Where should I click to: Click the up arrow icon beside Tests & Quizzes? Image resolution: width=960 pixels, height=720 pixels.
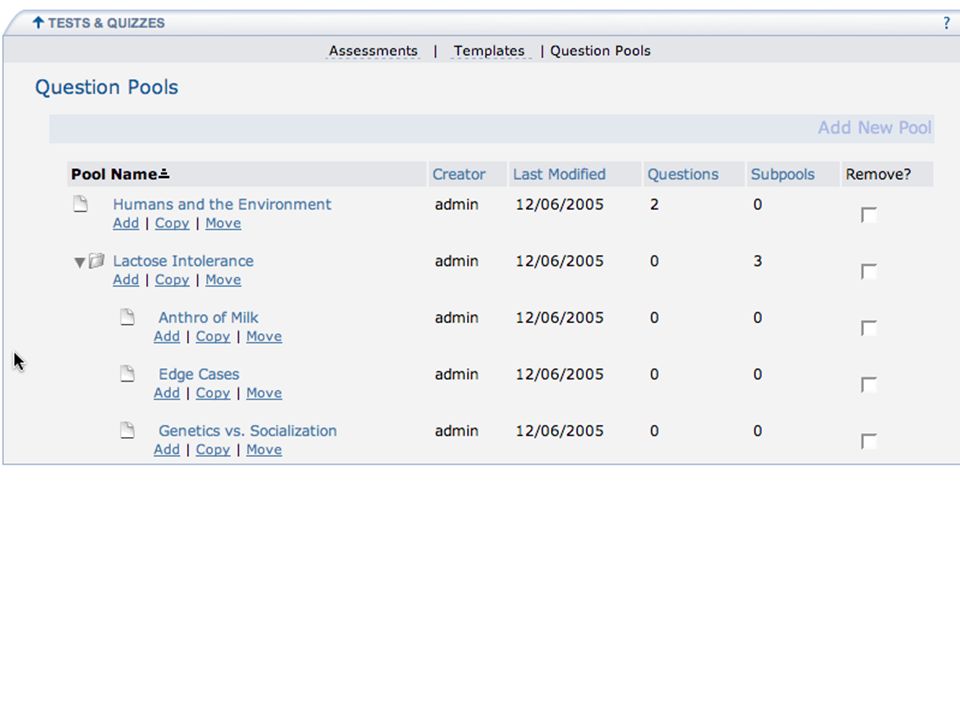pyautogui.click(x=38, y=23)
